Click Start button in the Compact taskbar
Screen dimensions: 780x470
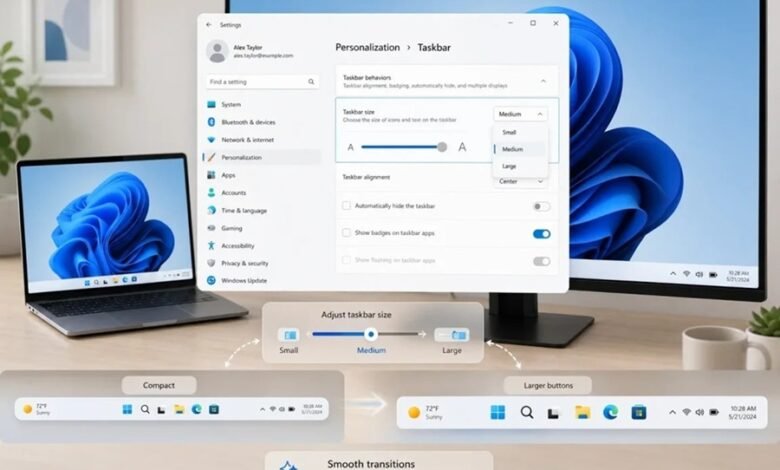point(127,409)
